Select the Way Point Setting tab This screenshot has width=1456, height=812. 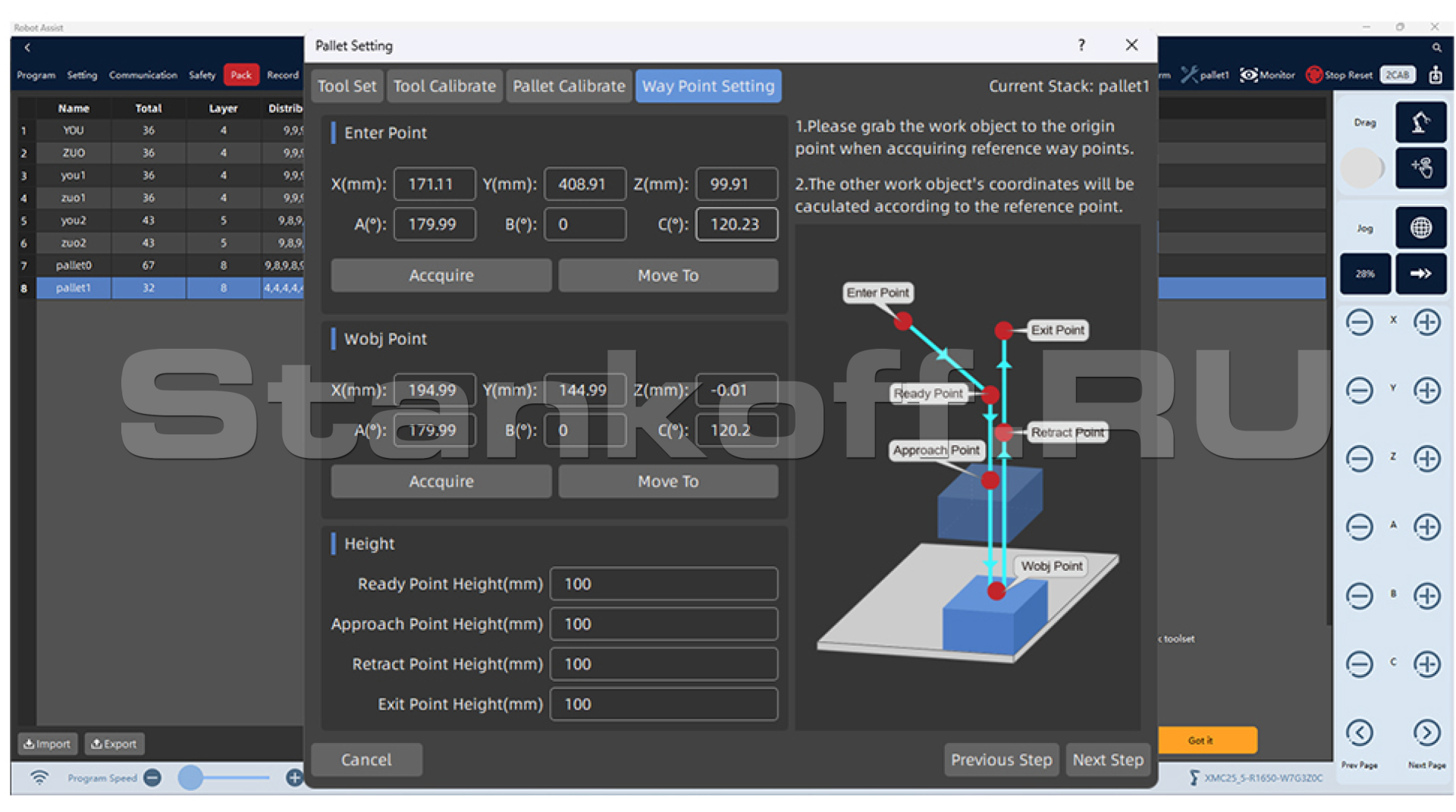coord(708,86)
